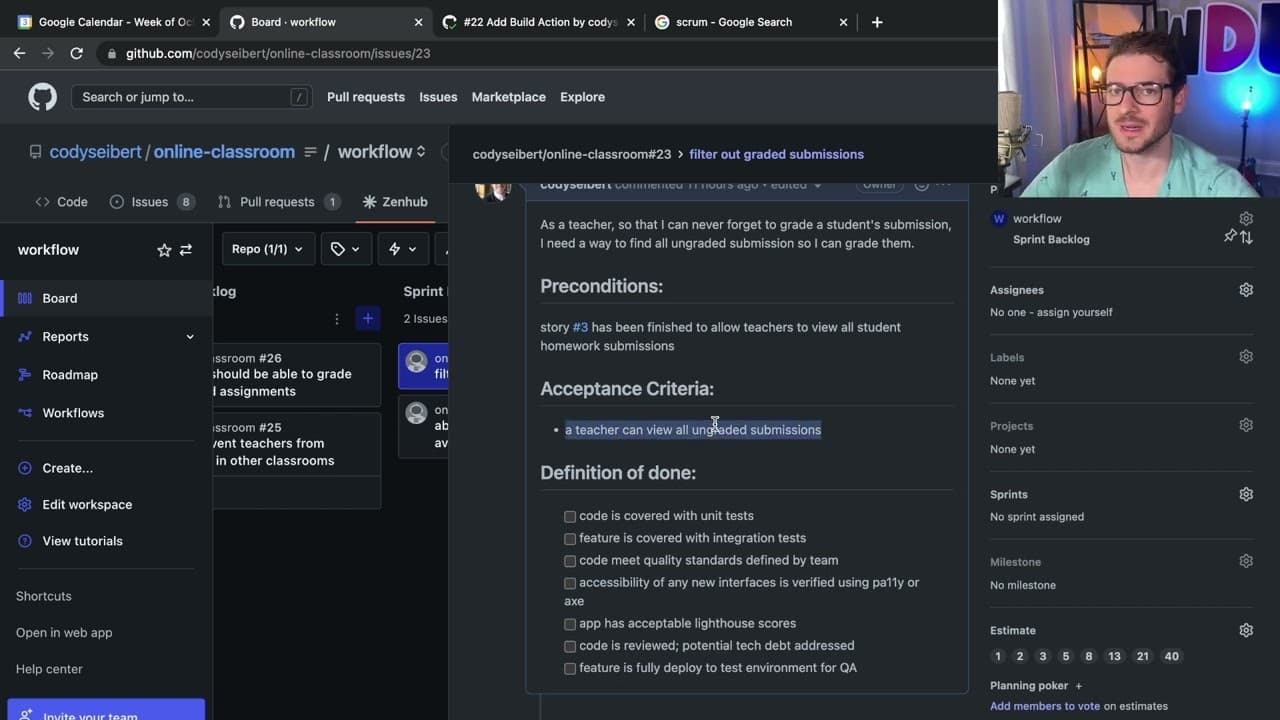Open the online-classroom repository link
The height and width of the screenshot is (720, 1280).
[224, 152]
